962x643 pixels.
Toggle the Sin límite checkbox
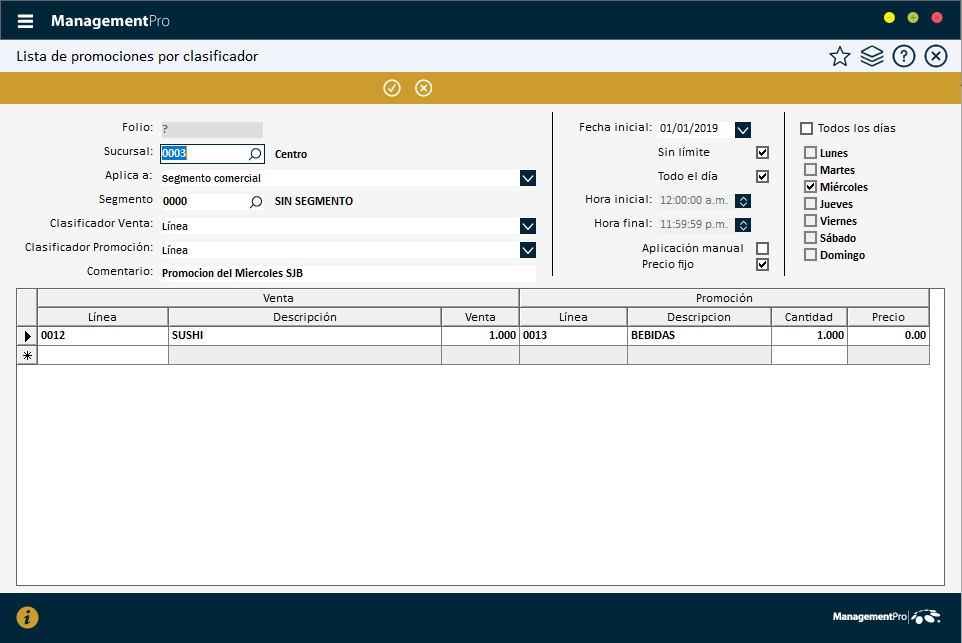coord(763,153)
